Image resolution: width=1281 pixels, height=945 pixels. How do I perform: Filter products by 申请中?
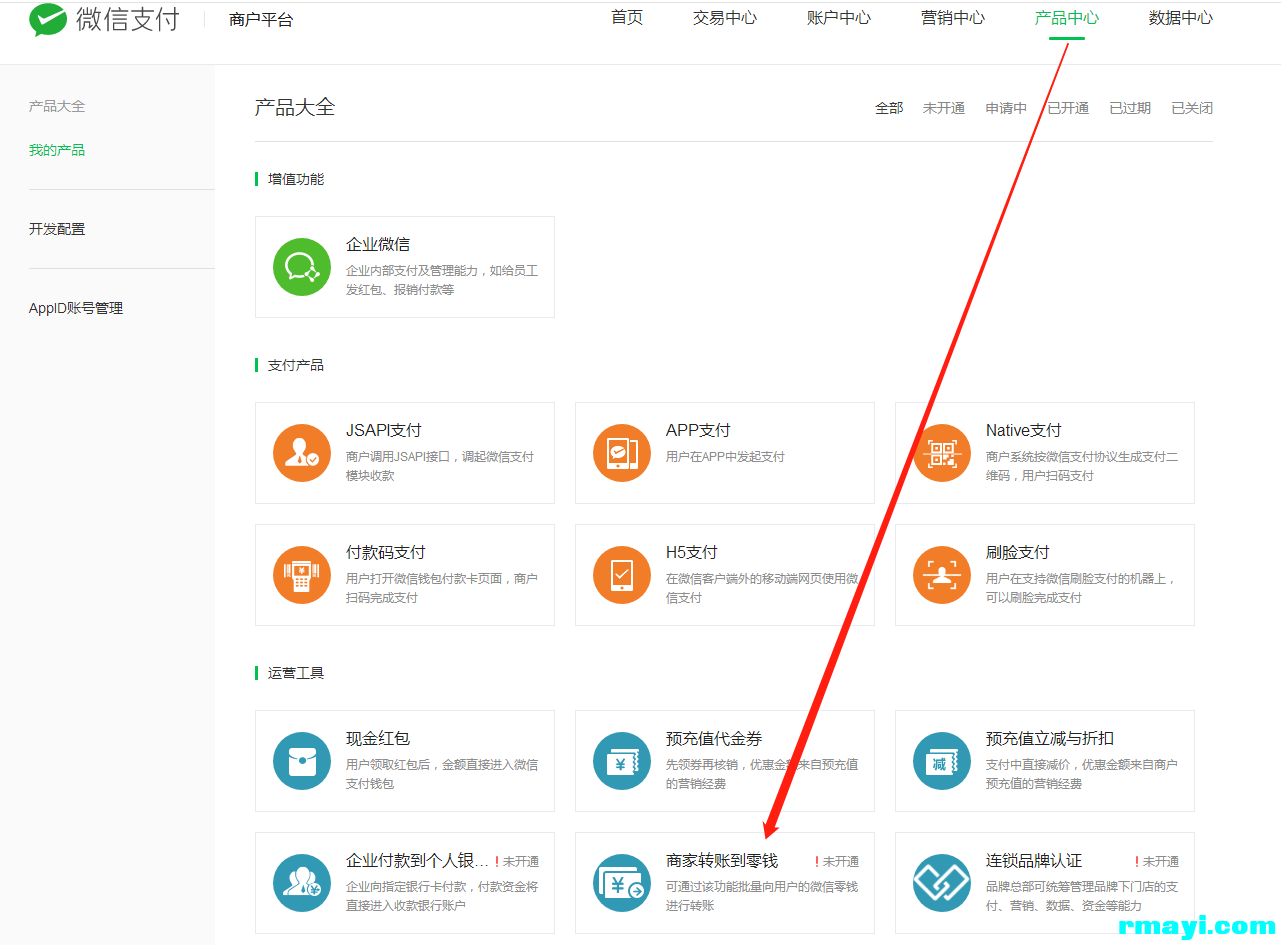(x=1006, y=108)
